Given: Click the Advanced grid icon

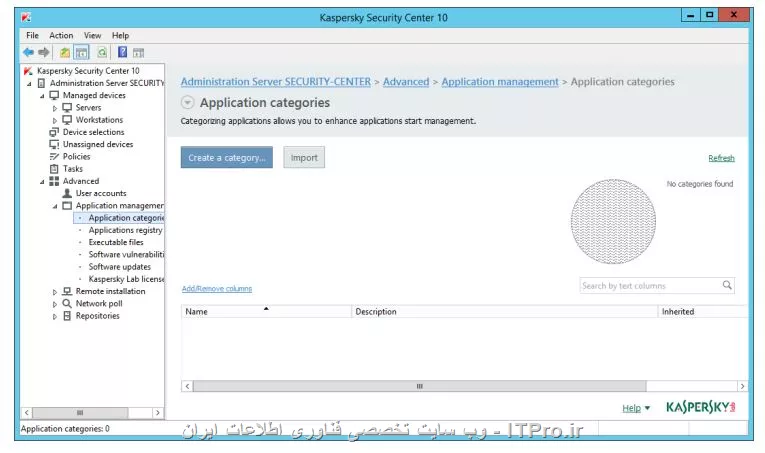Looking at the screenshot, I should [54, 181].
